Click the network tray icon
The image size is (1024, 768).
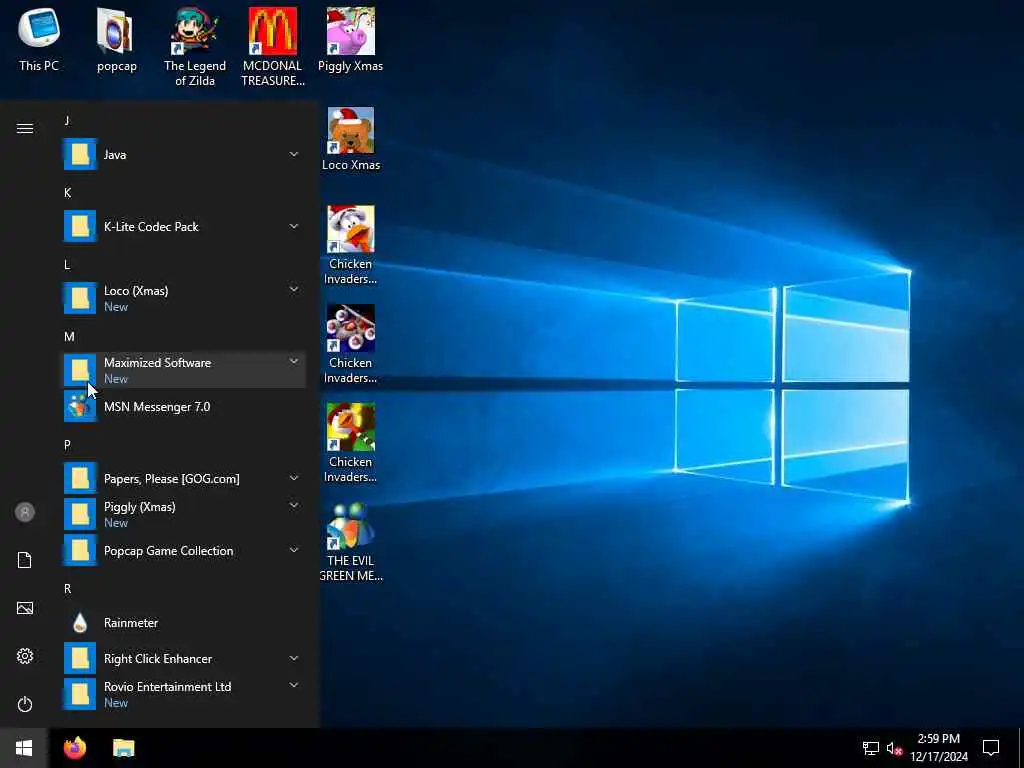click(871, 748)
